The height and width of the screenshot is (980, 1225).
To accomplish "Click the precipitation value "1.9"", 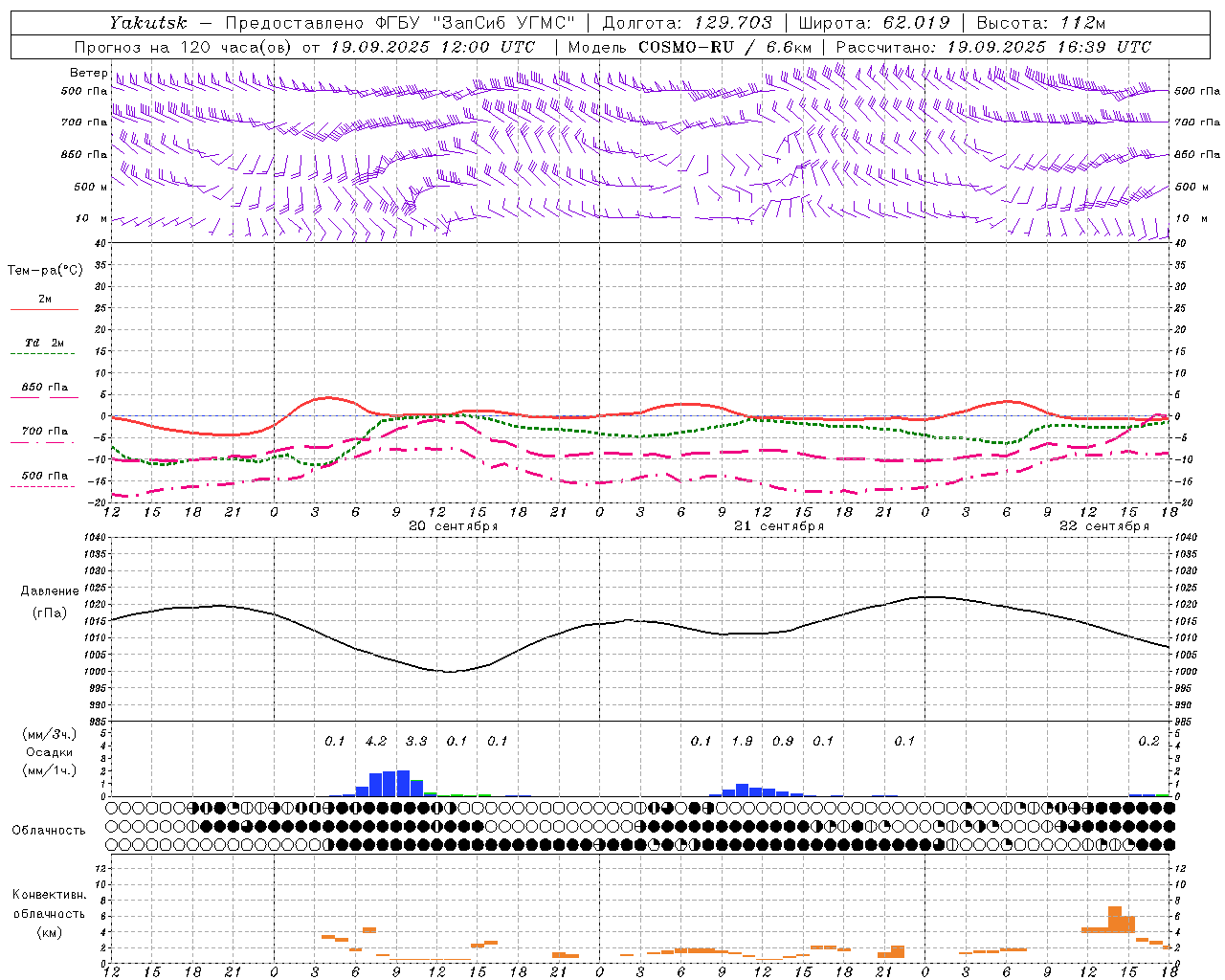I will 742,742.
